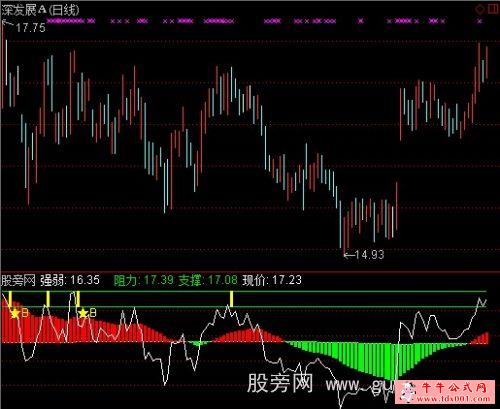Click the 14.93 low price label
The height and width of the screenshot is (409, 500).
pyautogui.click(x=370, y=255)
